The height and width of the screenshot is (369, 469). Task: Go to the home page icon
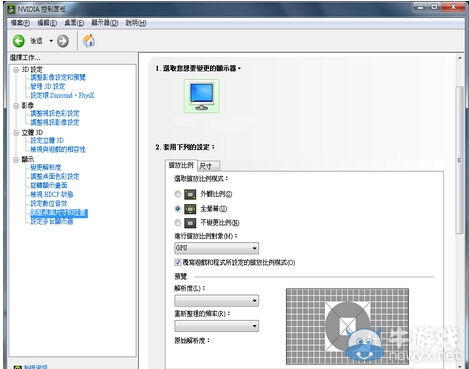click(89, 41)
